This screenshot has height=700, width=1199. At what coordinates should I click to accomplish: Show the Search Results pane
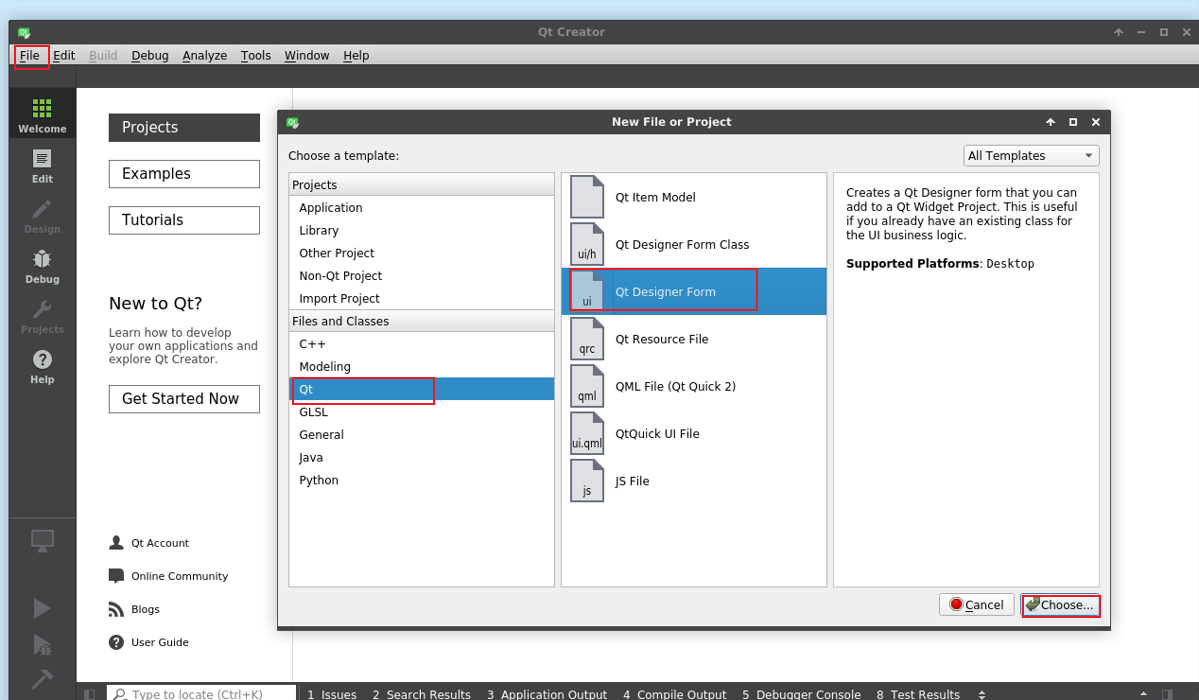(421, 694)
